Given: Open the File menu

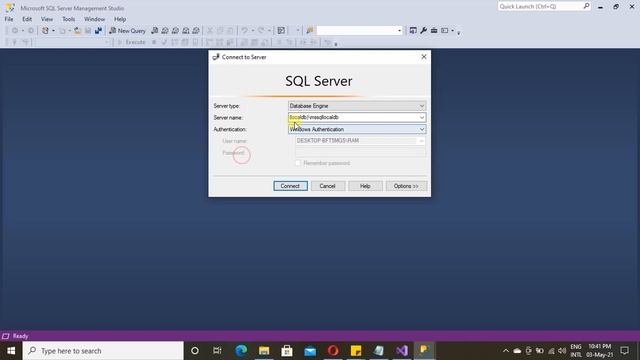Looking at the screenshot, I should pos(9,19).
